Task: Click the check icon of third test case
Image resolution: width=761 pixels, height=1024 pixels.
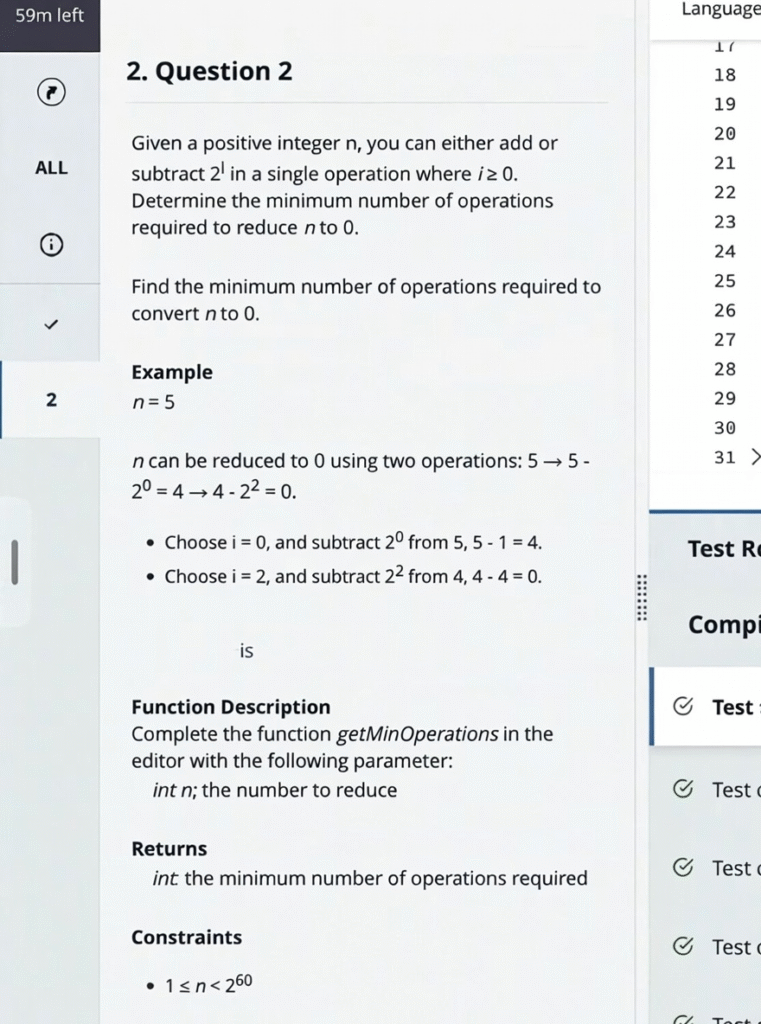Action: point(682,867)
